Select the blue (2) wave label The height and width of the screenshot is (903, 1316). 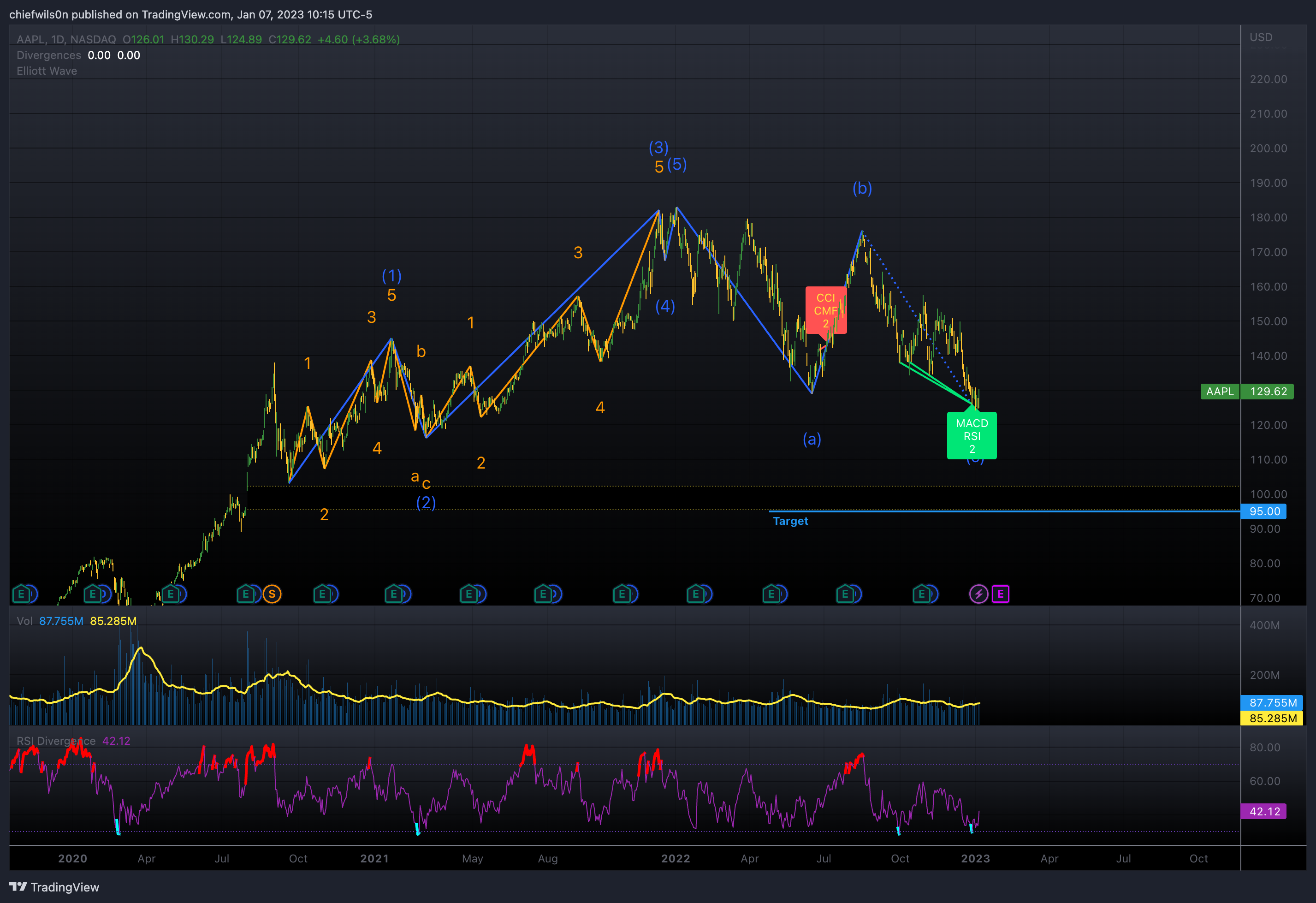click(x=427, y=503)
